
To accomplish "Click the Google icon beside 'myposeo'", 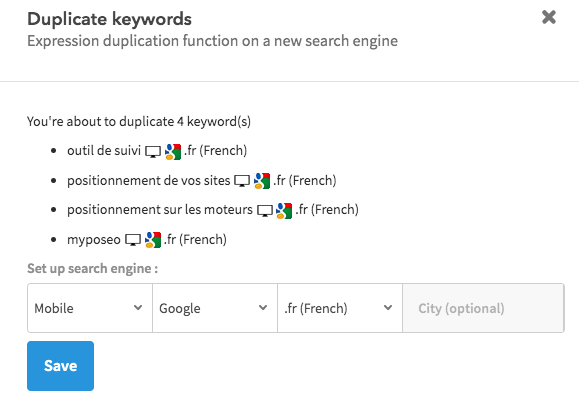I will [153, 240].
